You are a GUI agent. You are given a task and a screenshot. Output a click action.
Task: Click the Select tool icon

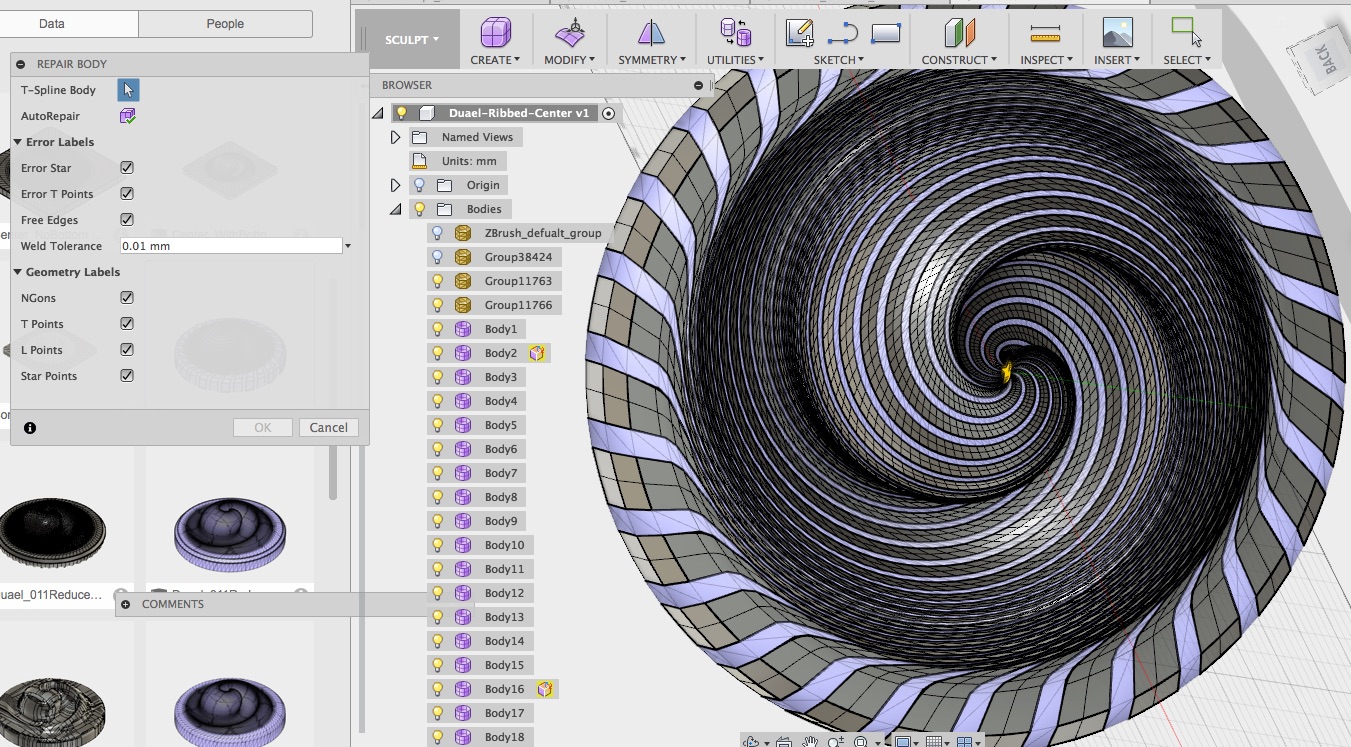tap(1187, 32)
